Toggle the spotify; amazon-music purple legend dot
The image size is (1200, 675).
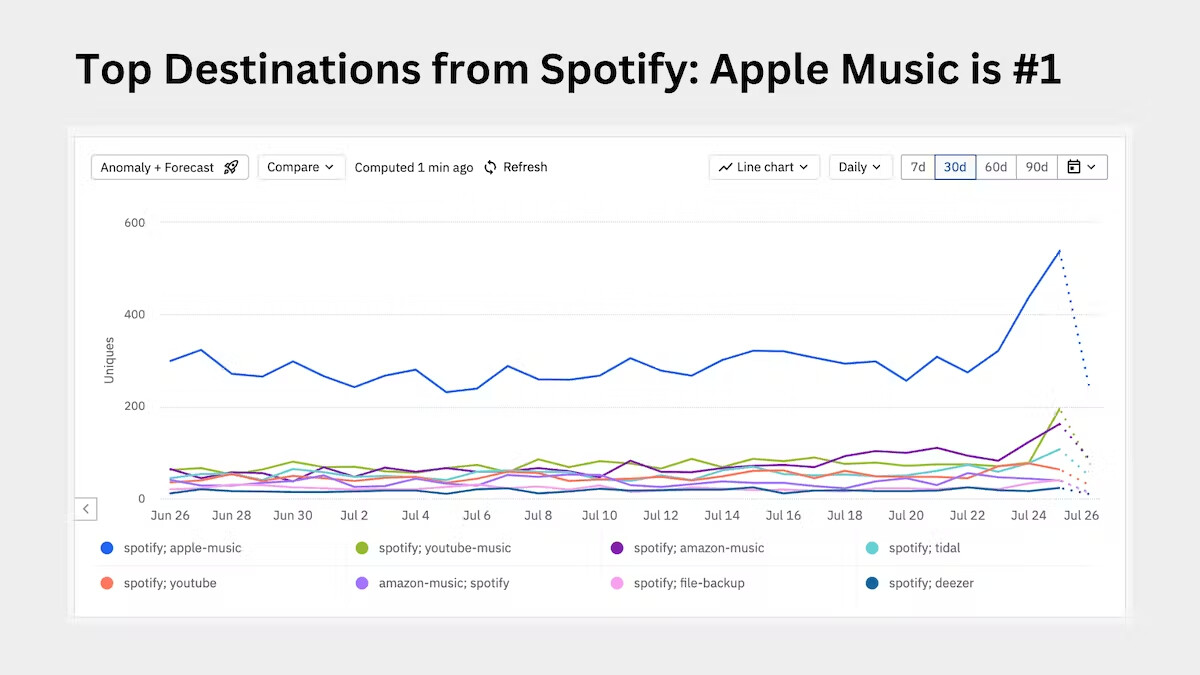[x=617, y=548]
